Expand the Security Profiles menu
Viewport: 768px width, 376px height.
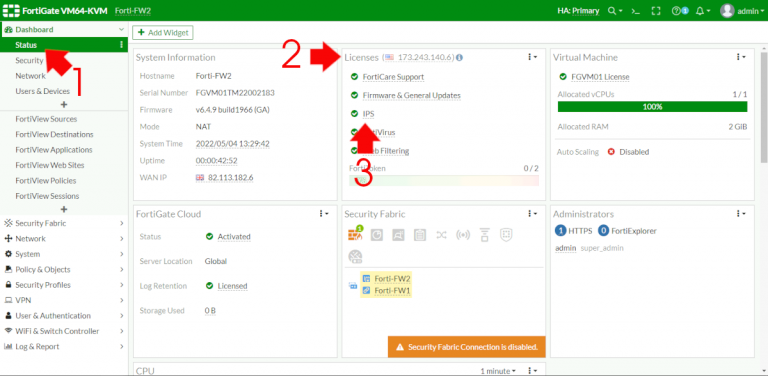tap(64, 285)
